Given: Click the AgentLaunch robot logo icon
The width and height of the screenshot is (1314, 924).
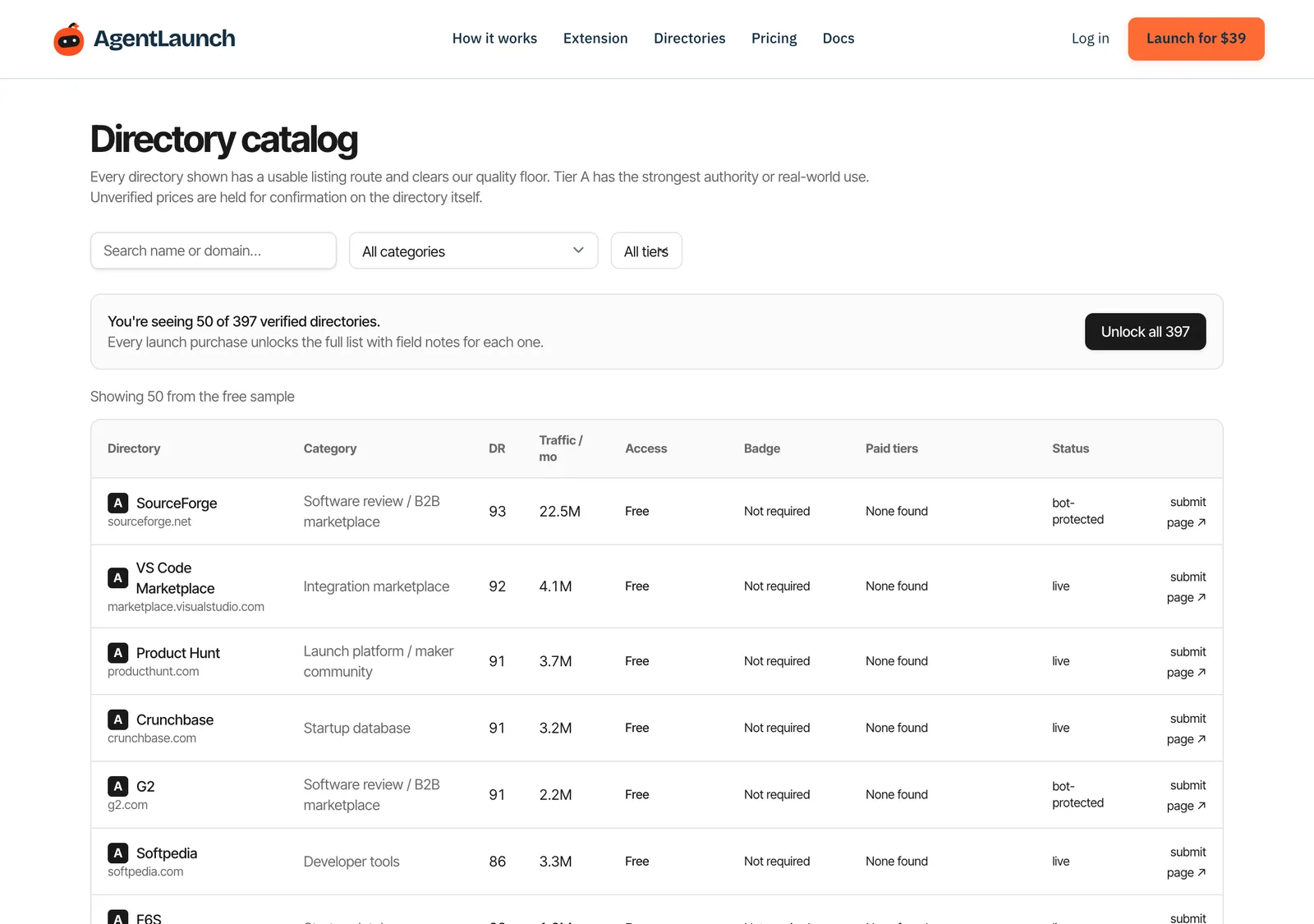Looking at the screenshot, I should click(x=69, y=39).
